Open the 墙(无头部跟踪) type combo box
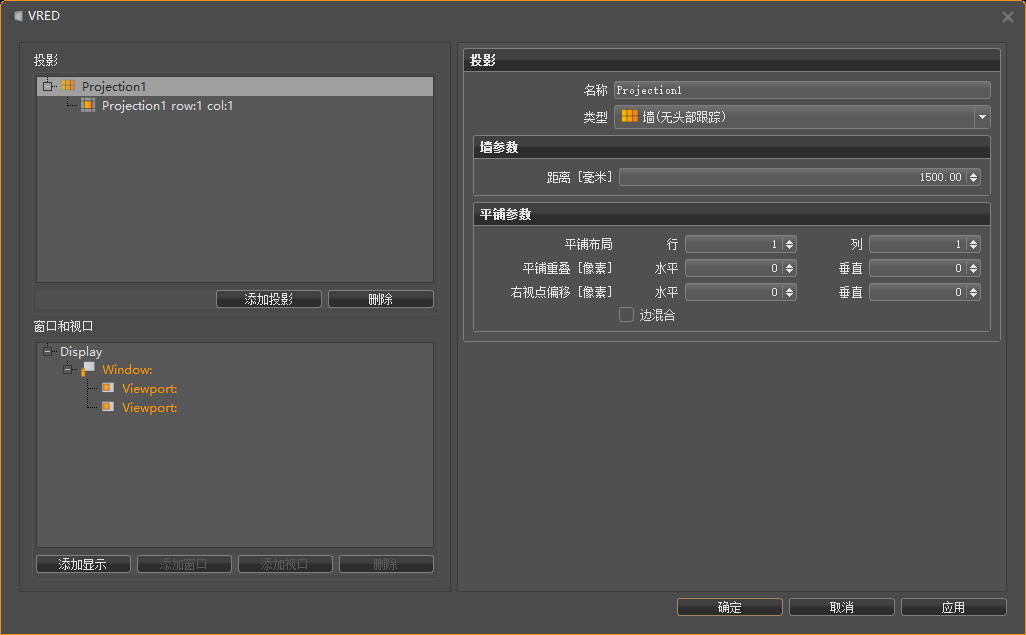 click(x=802, y=117)
